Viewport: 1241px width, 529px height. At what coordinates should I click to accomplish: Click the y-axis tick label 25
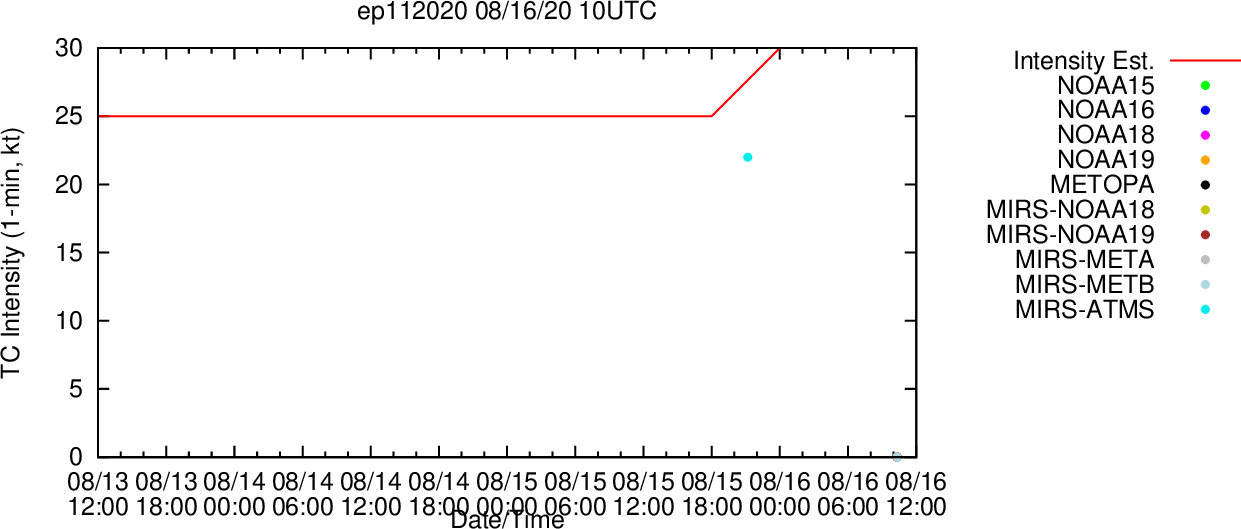pos(69,116)
